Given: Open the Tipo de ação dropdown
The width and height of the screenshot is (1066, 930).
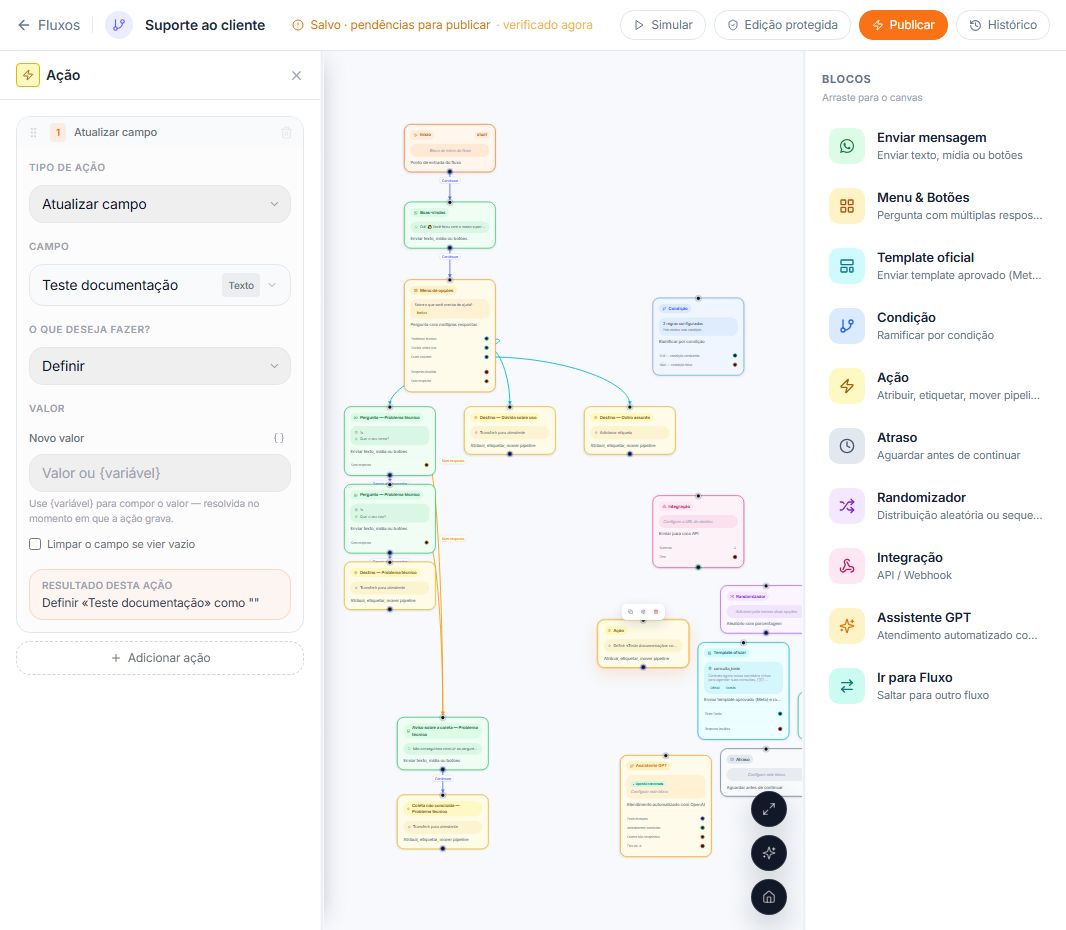Looking at the screenshot, I should [160, 204].
